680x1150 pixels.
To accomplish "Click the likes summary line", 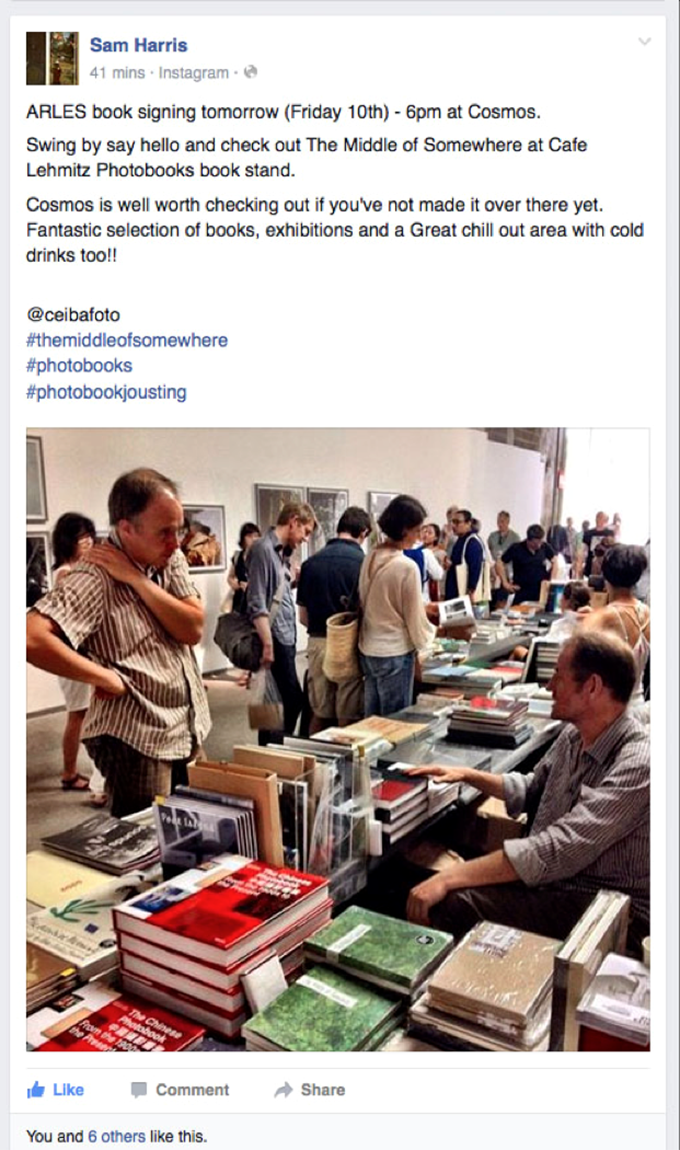I will (x=117, y=1136).
